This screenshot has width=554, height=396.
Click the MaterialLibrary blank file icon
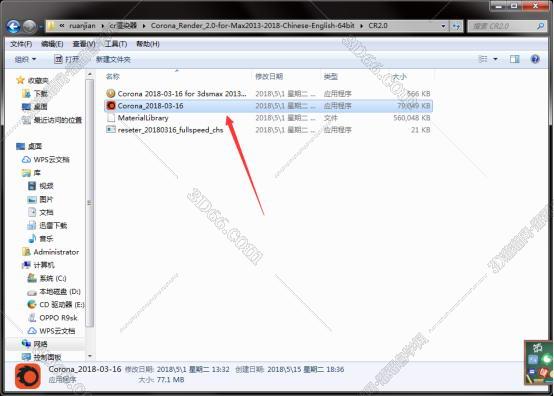coord(111,117)
